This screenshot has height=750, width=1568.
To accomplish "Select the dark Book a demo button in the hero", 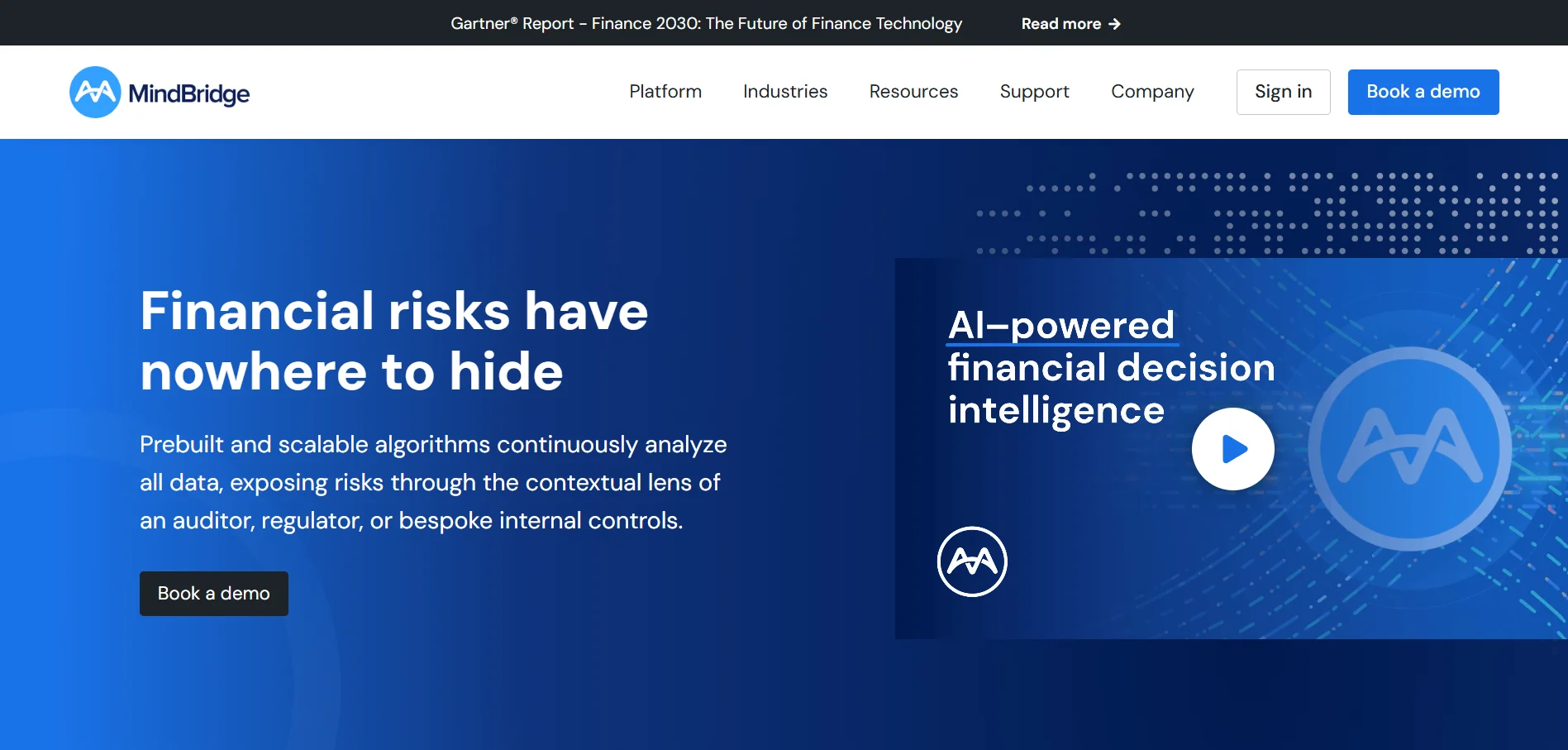I will pyautogui.click(x=213, y=593).
